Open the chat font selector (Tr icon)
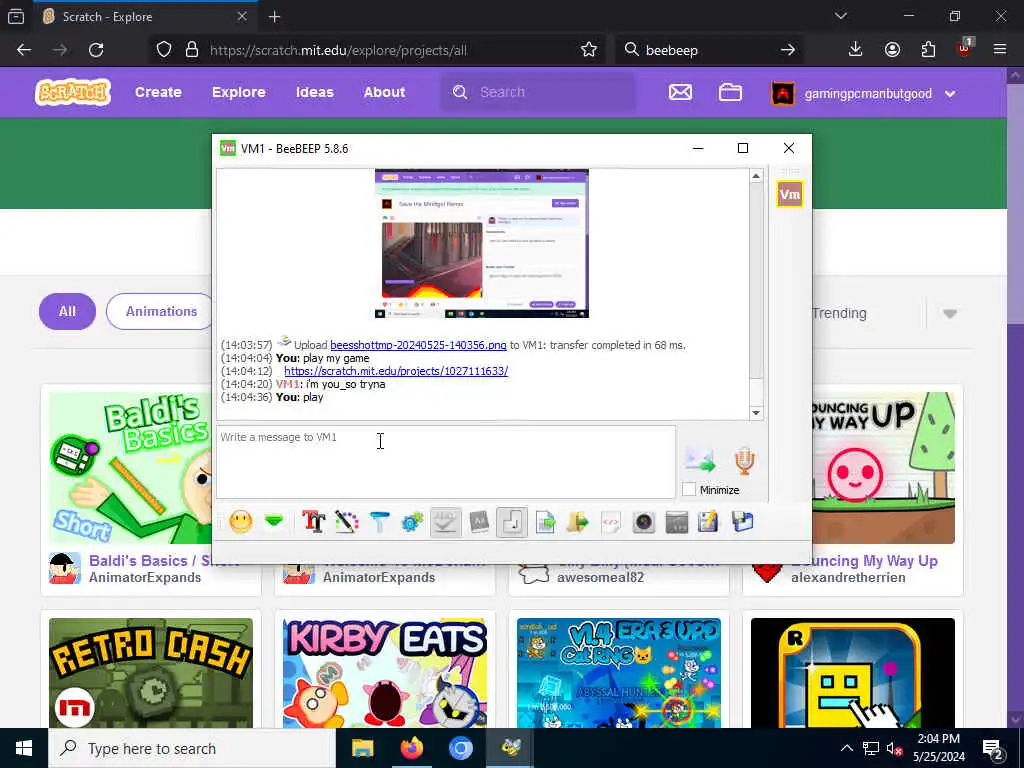Viewport: 1024px width, 768px height. (x=313, y=521)
